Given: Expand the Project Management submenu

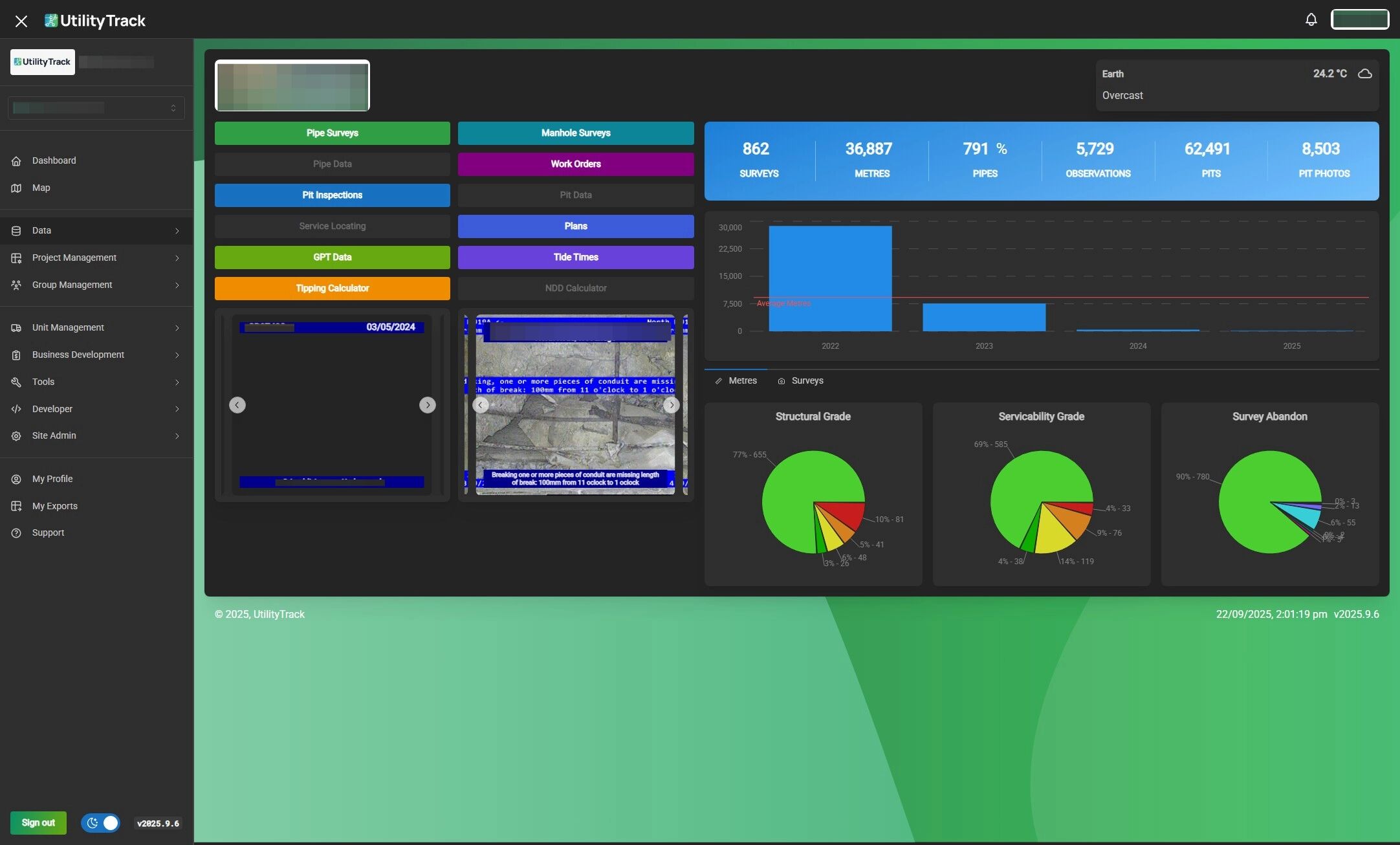Looking at the screenshot, I should (x=177, y=258).
